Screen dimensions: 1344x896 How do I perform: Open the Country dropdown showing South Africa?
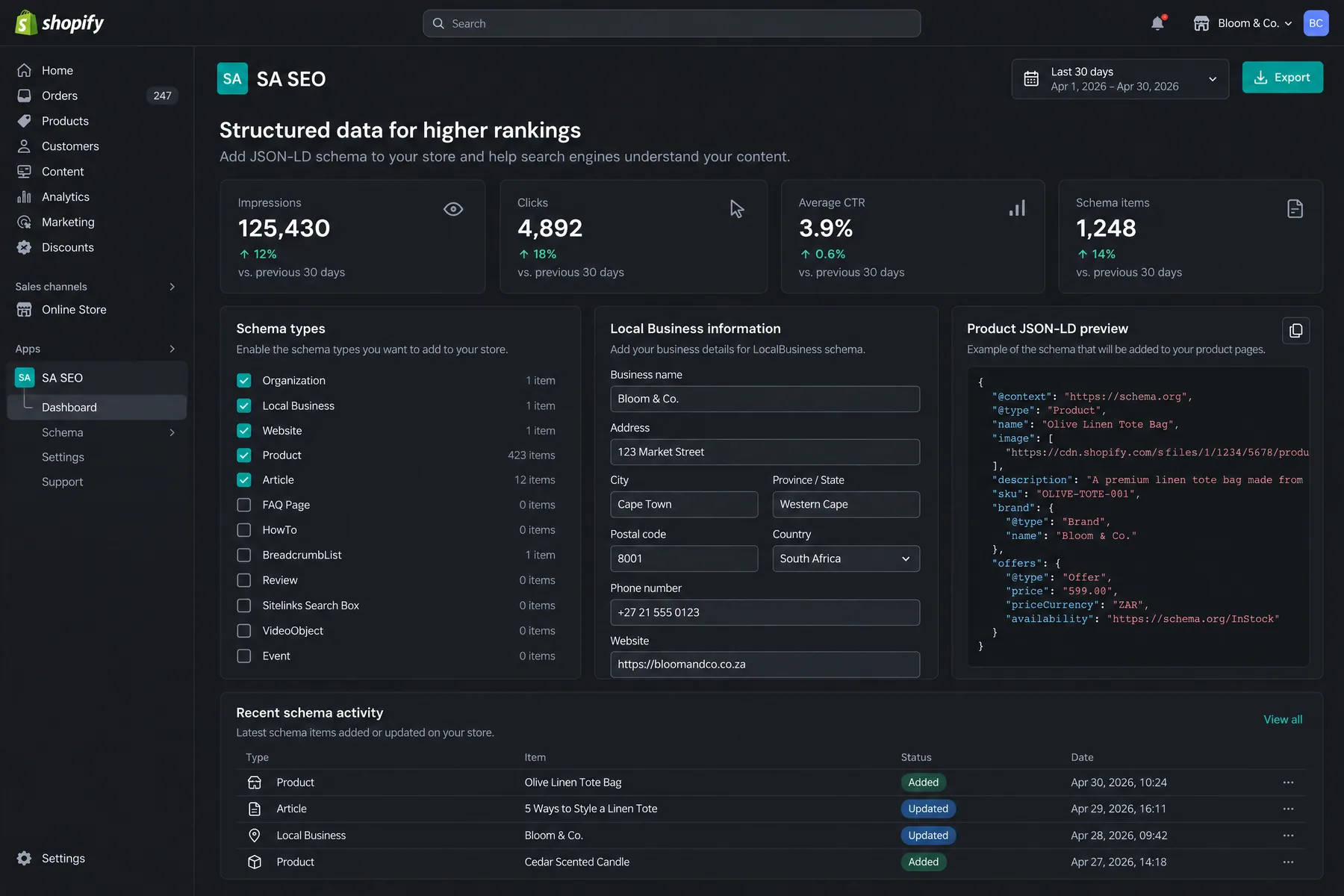(846, 559)
